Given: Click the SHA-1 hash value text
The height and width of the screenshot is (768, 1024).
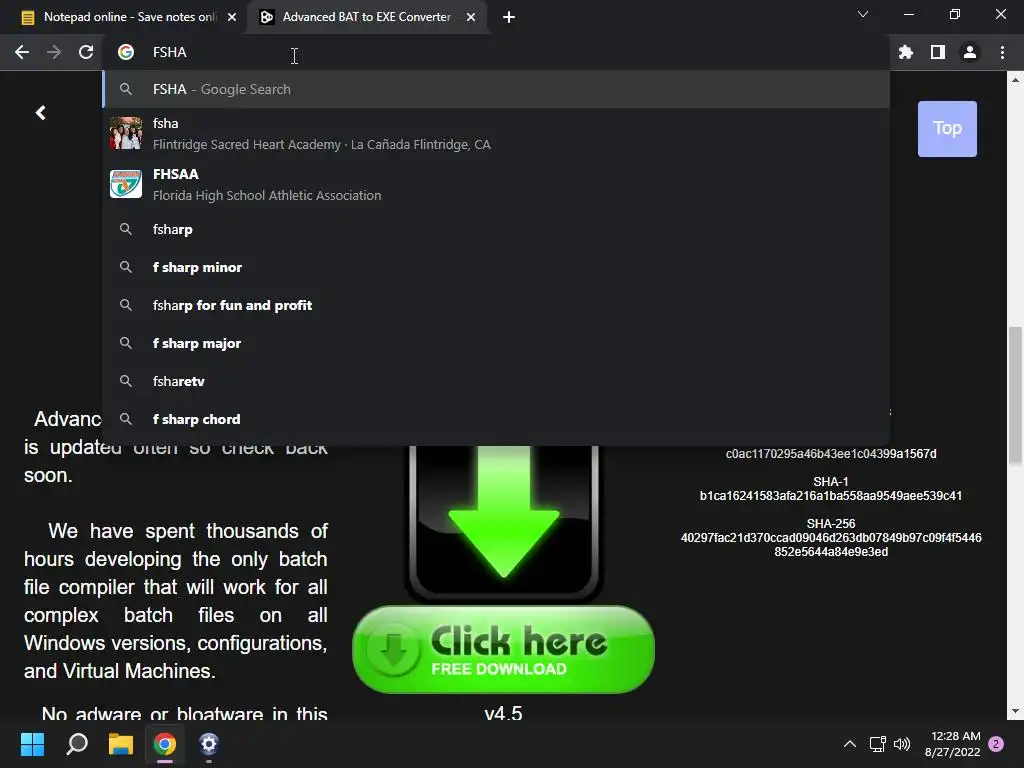Looking at the screenshot, I should point(831,496).
